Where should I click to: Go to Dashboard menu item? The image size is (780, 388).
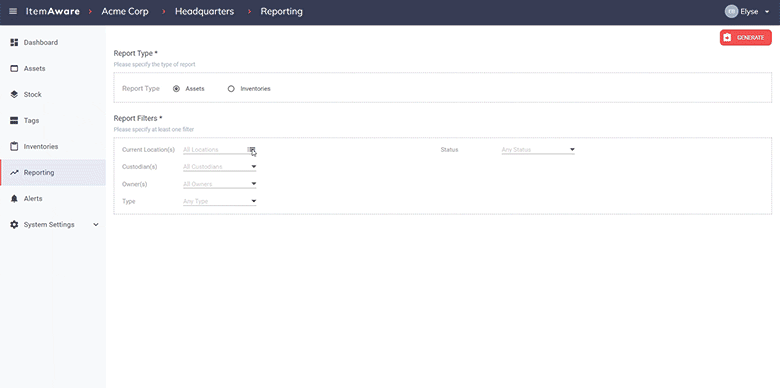[x=53, y=42]
